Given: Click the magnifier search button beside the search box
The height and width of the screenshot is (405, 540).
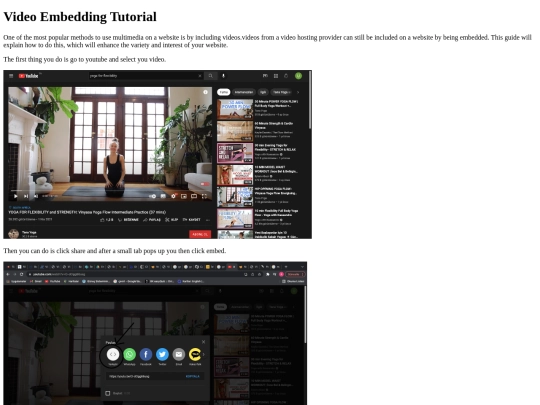Looking at the screenshot, I should click(x=210, y=76).
